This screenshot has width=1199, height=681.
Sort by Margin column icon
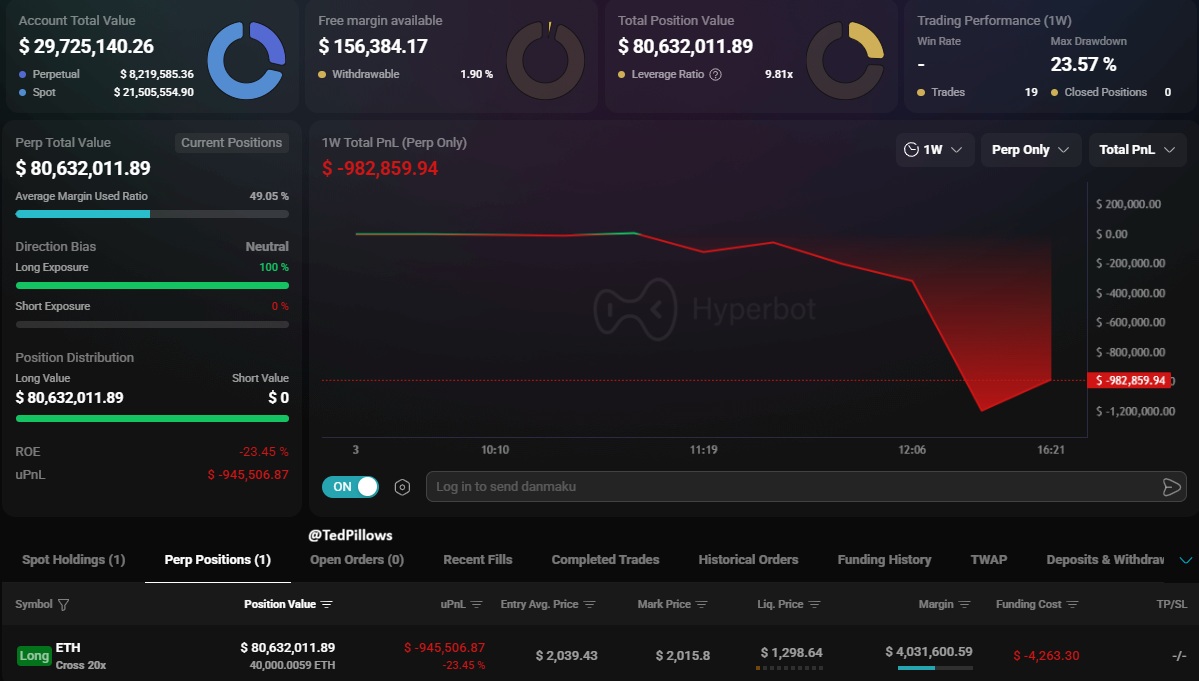pos(964,605)
